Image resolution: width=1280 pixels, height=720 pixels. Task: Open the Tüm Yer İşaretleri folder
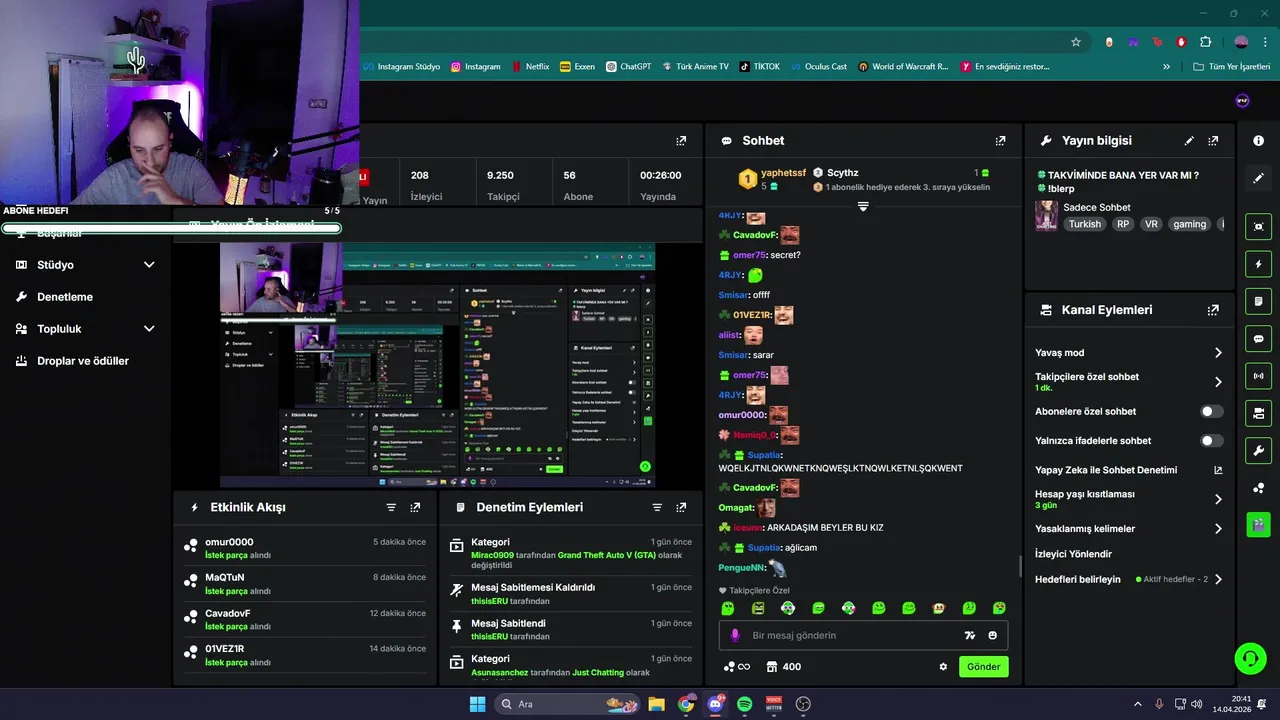1231,67
